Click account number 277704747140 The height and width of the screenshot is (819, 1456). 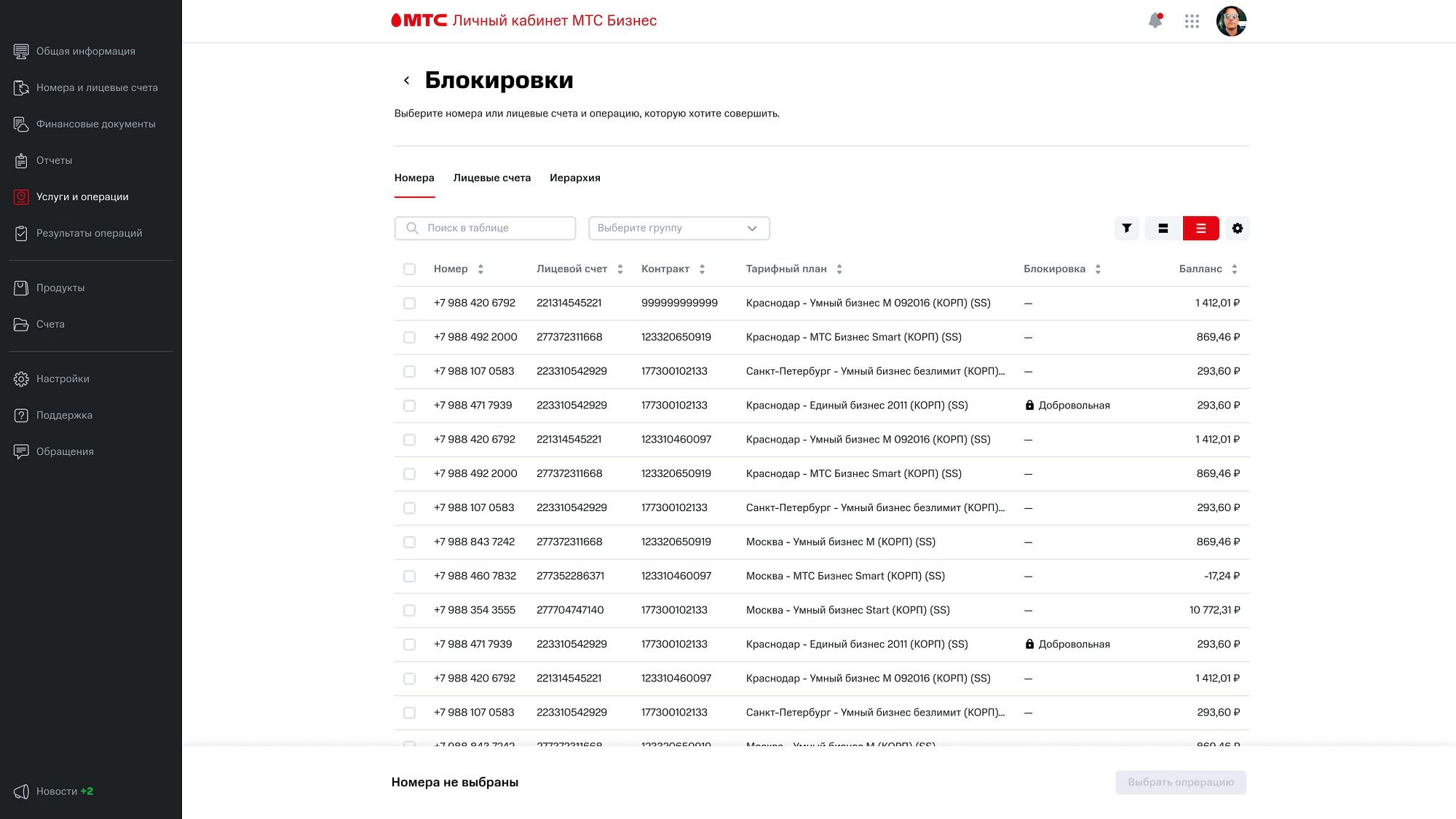coord(570,610)
